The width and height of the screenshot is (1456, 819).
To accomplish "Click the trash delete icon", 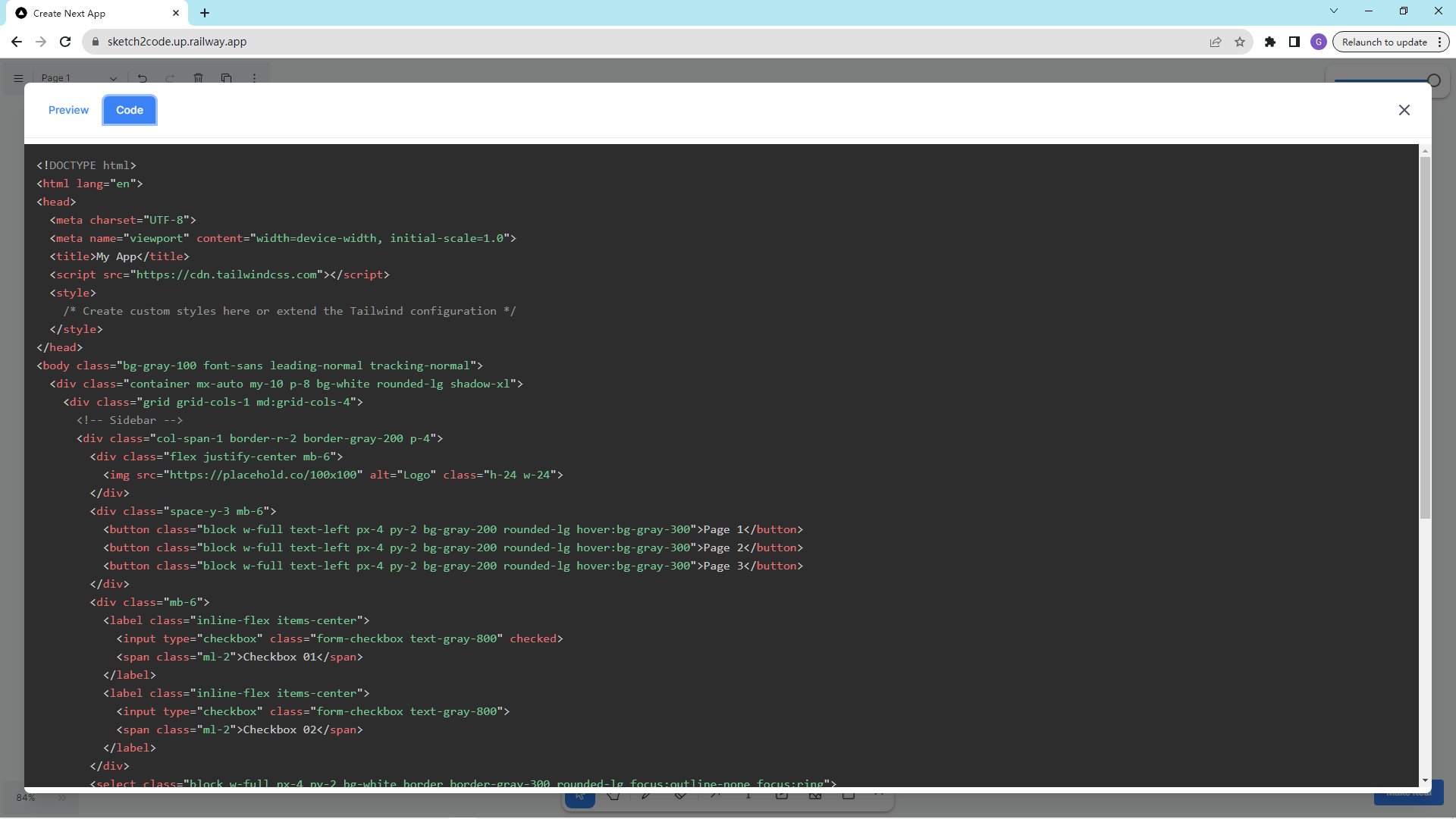I will coord(198,78).
